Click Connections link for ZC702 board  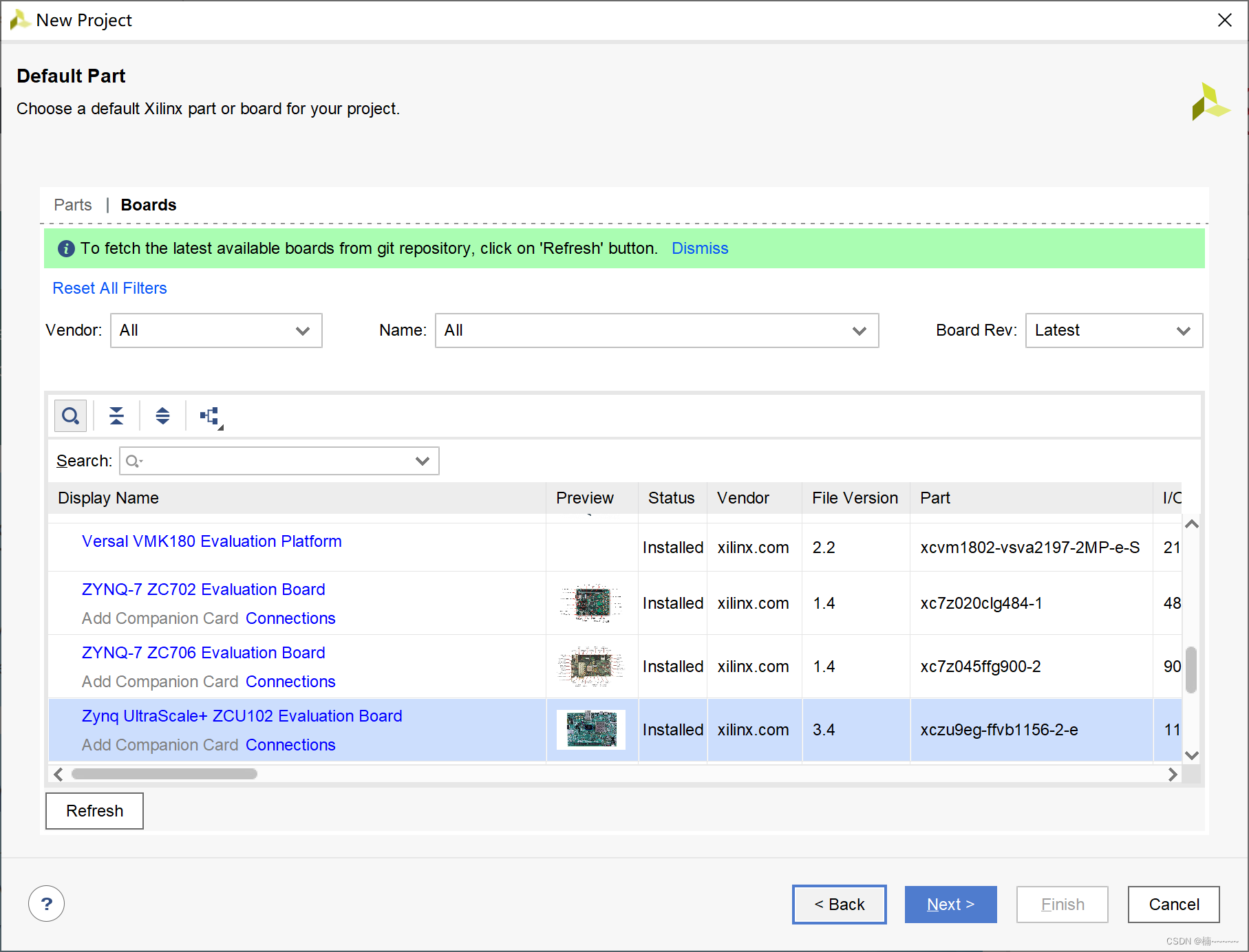click(x=290, y=618)
